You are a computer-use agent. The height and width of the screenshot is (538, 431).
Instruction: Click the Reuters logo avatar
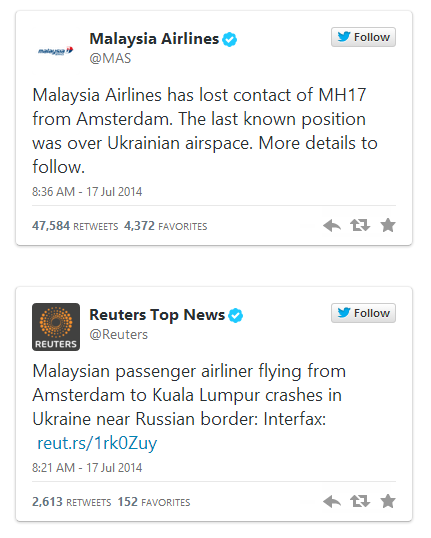pos(56,327)
